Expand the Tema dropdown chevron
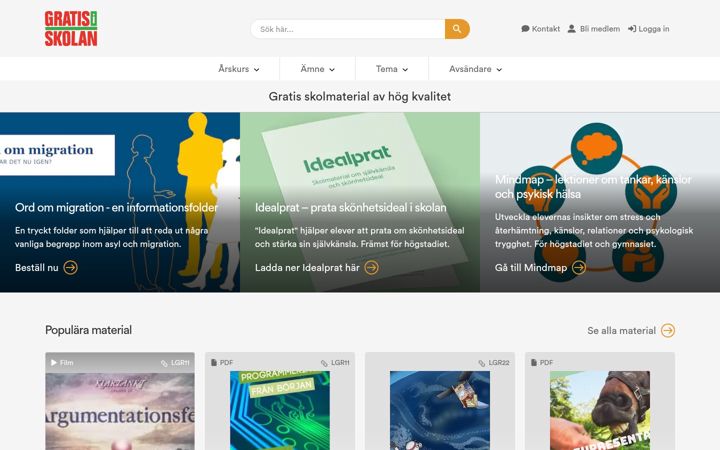Screen dimensions: 720x450 pos(405,70)
